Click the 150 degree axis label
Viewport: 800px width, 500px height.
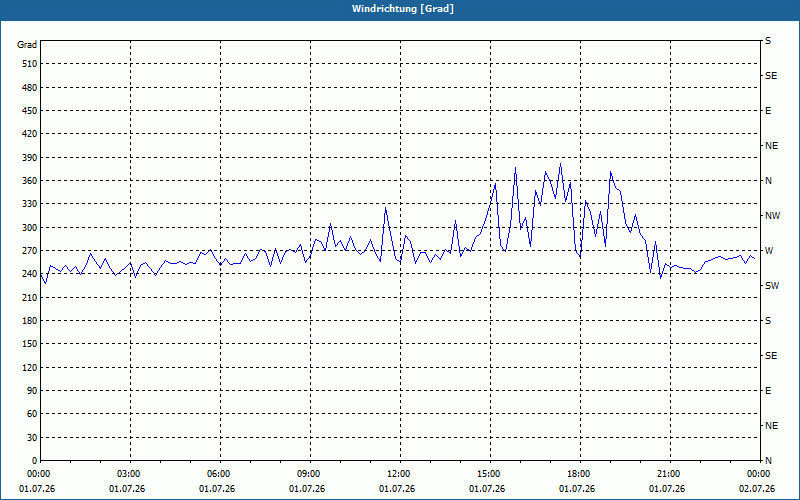[x=30, y=344]
